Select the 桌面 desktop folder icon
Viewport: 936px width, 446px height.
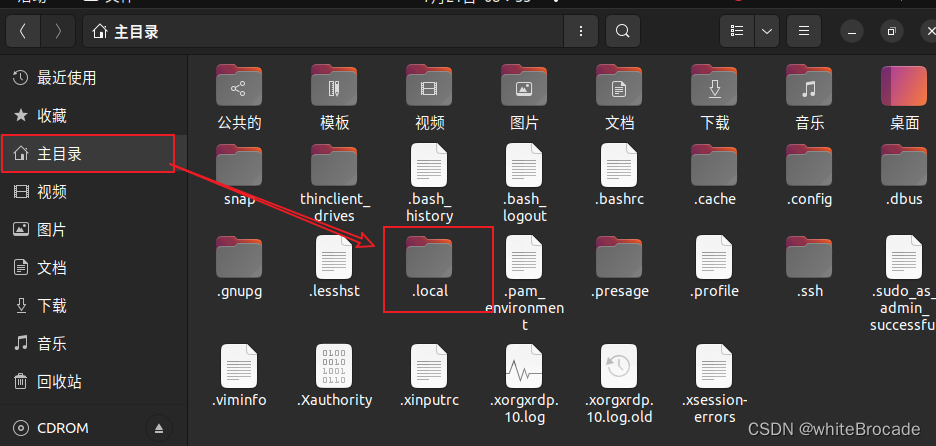point(904,85)
